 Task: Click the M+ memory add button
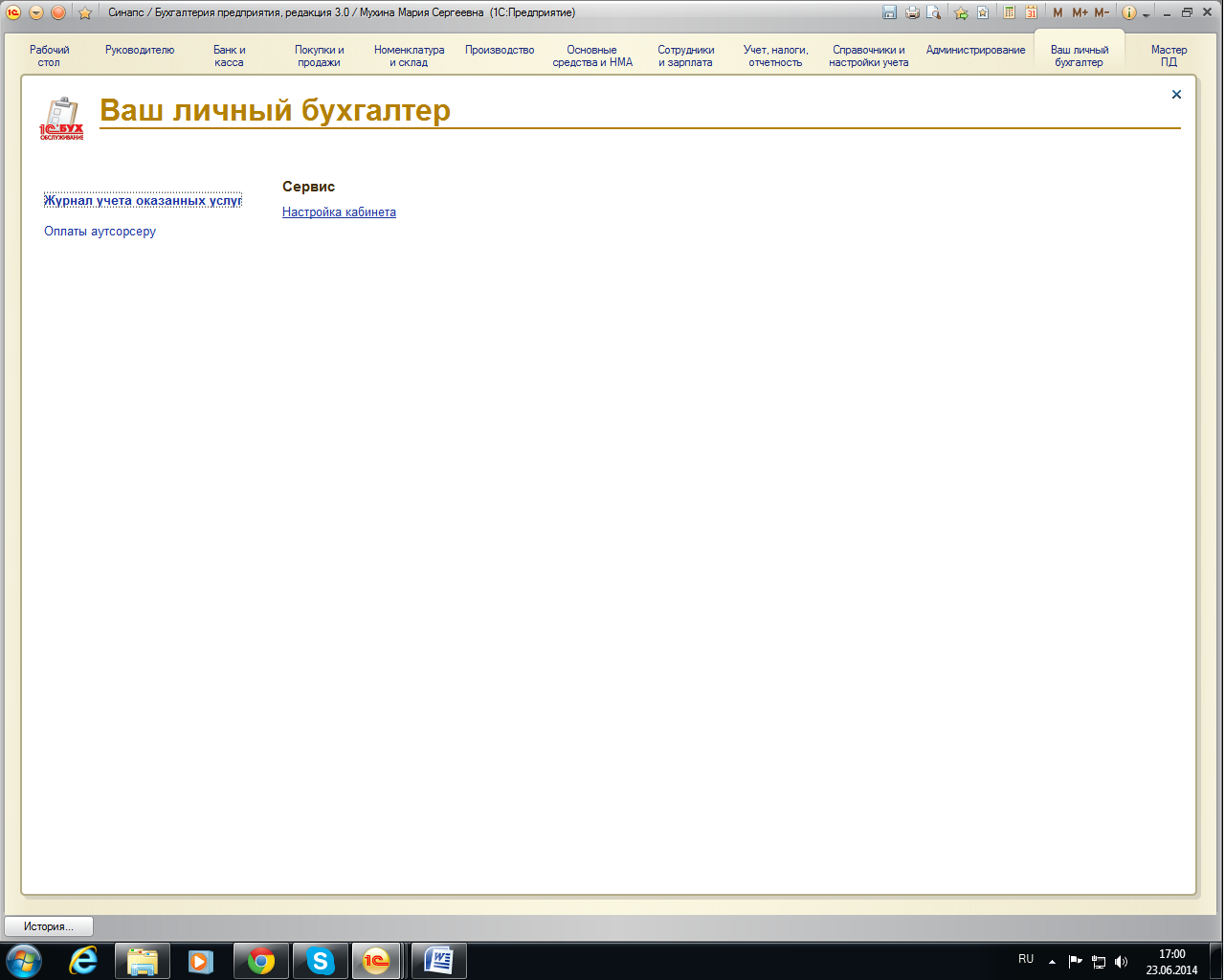[1080, 12]
